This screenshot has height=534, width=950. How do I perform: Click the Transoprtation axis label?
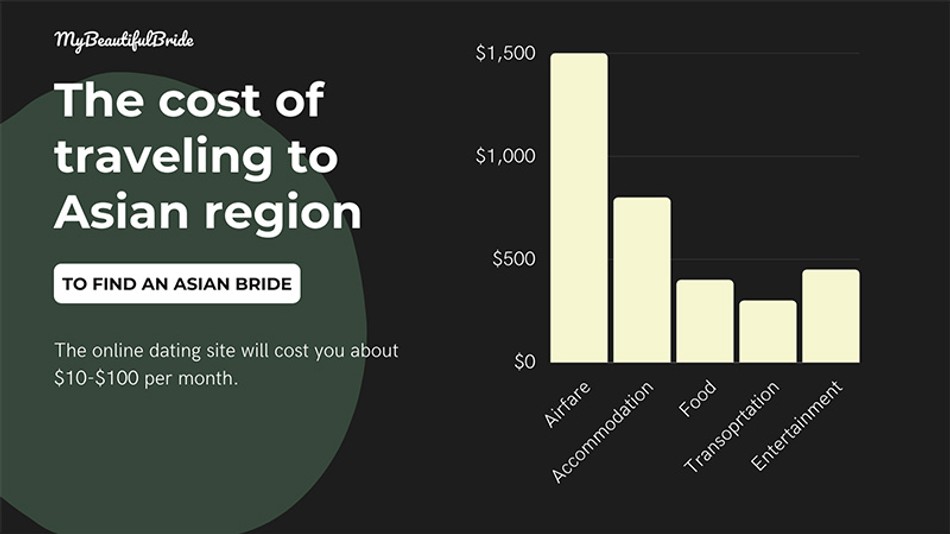click(731, 427)
